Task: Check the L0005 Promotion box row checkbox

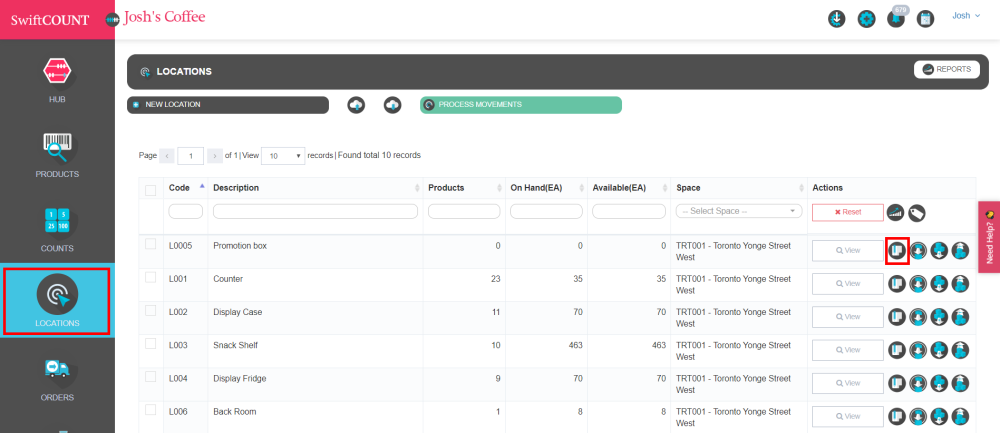Action: click(x=151, y=244)
